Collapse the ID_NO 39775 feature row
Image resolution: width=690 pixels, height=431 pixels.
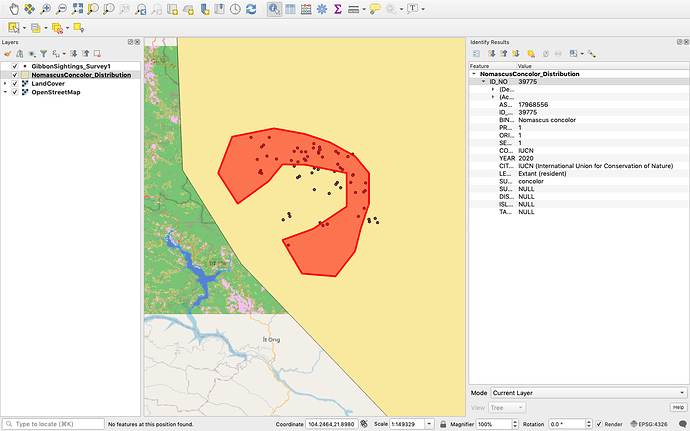(x=483, y=81)
